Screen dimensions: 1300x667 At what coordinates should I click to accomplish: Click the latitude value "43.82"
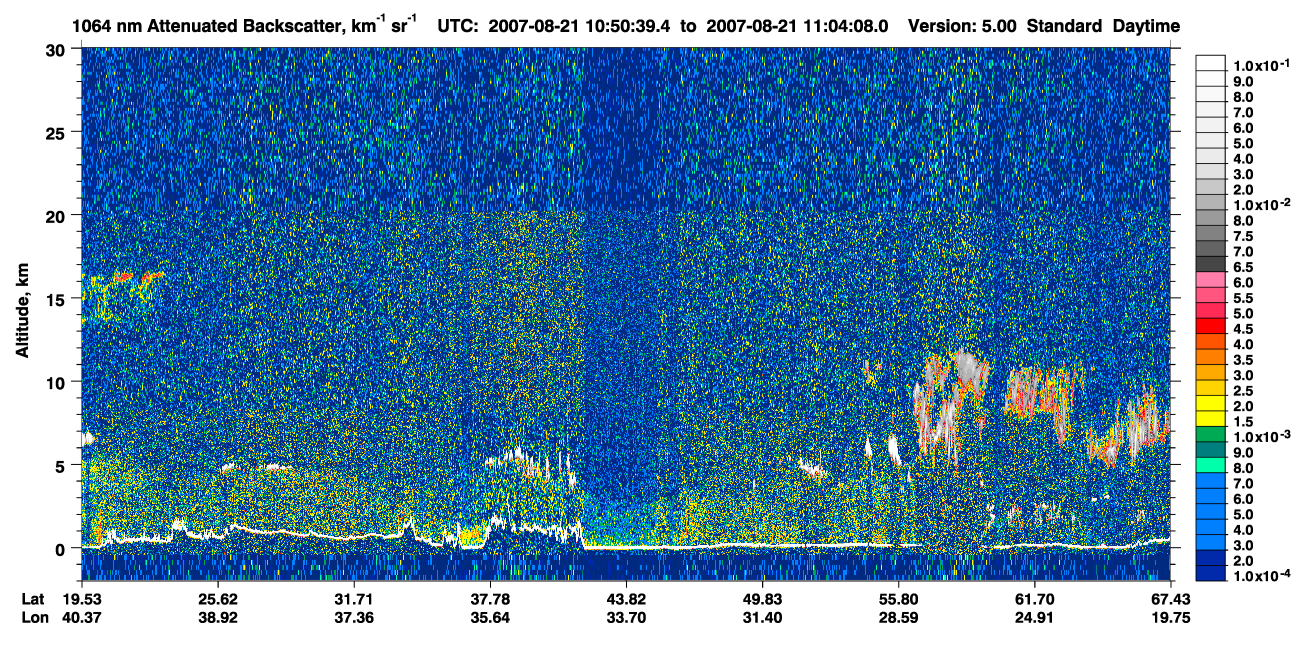click(x=626, y=599)
